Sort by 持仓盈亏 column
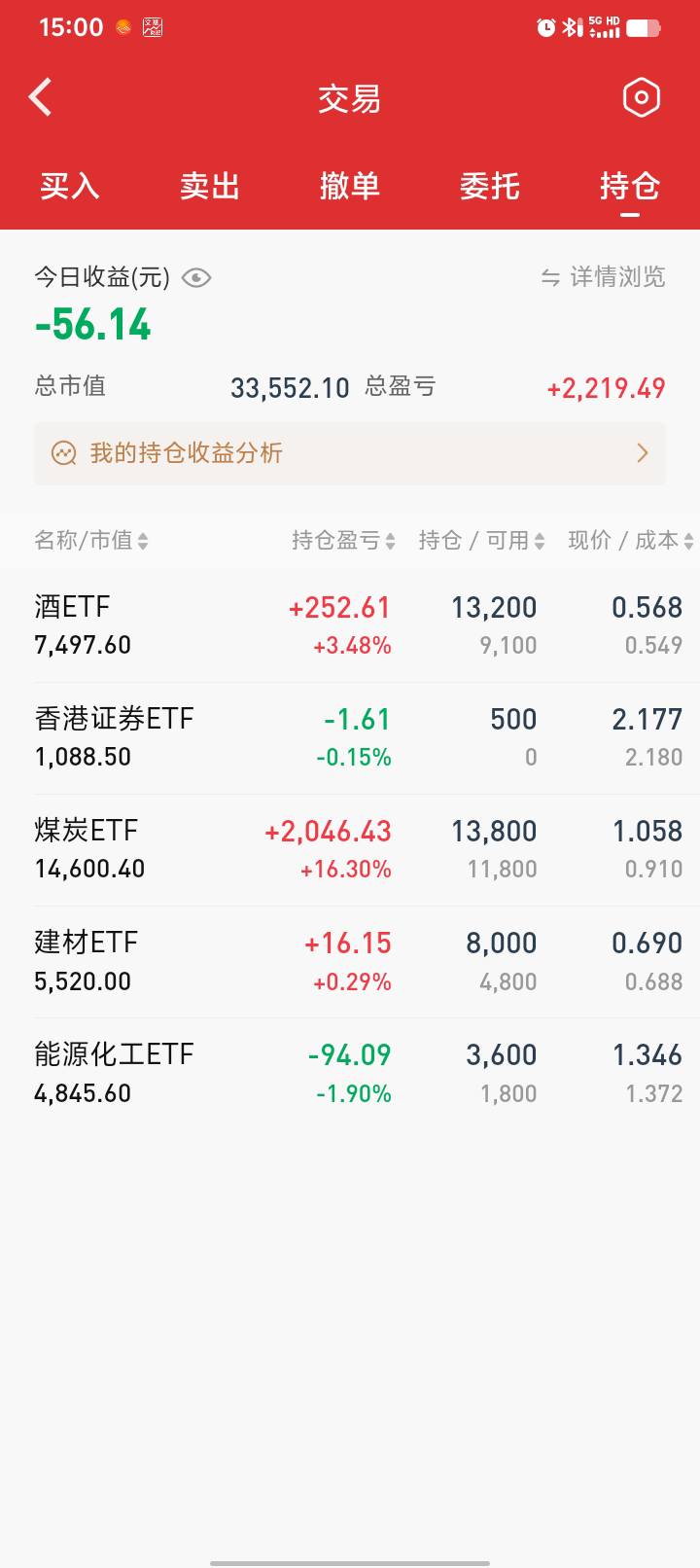The height and width of the screenshot is (1568, 700). 343,541
